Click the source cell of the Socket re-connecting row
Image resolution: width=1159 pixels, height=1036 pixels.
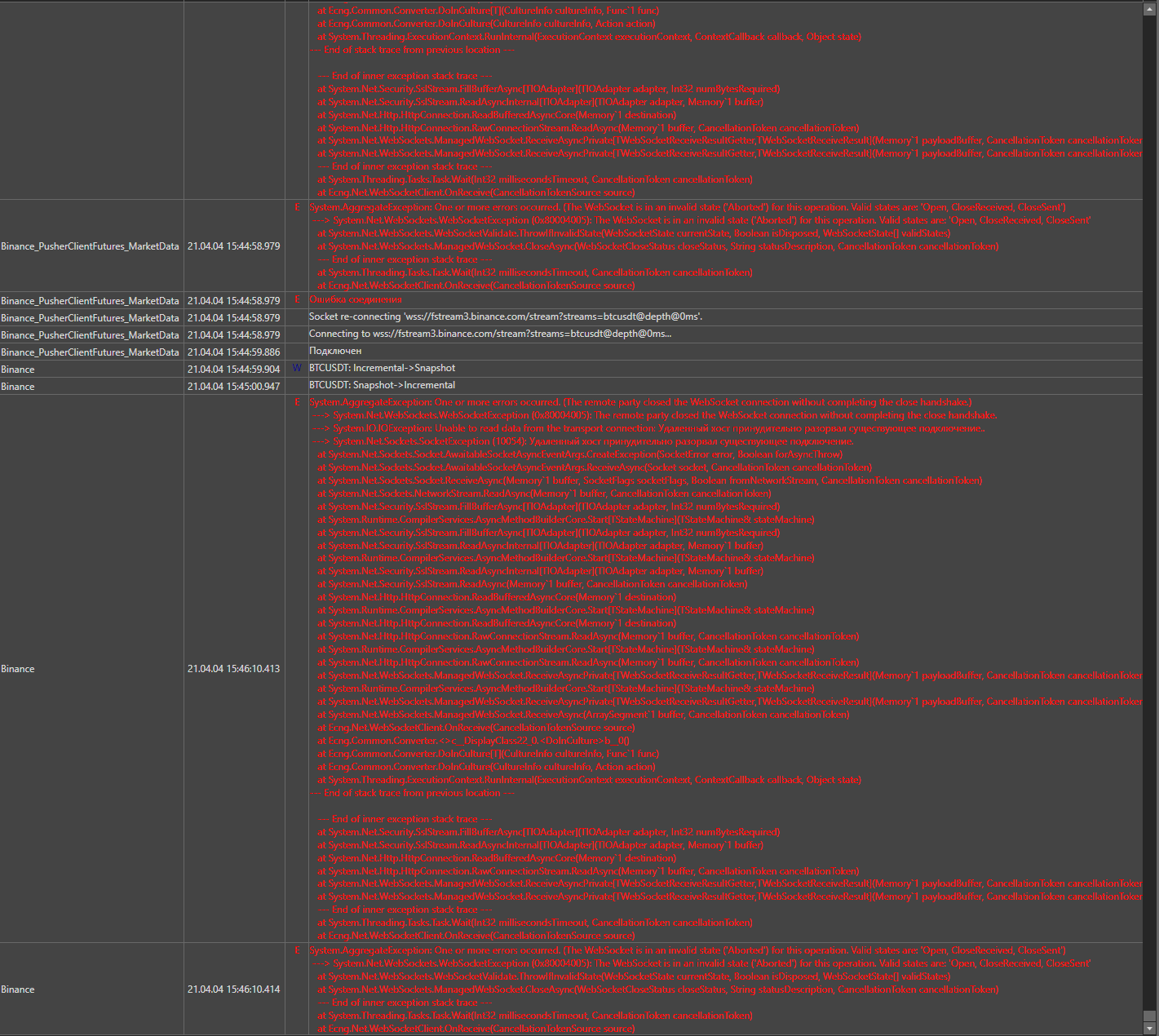(x=90, y=318)
